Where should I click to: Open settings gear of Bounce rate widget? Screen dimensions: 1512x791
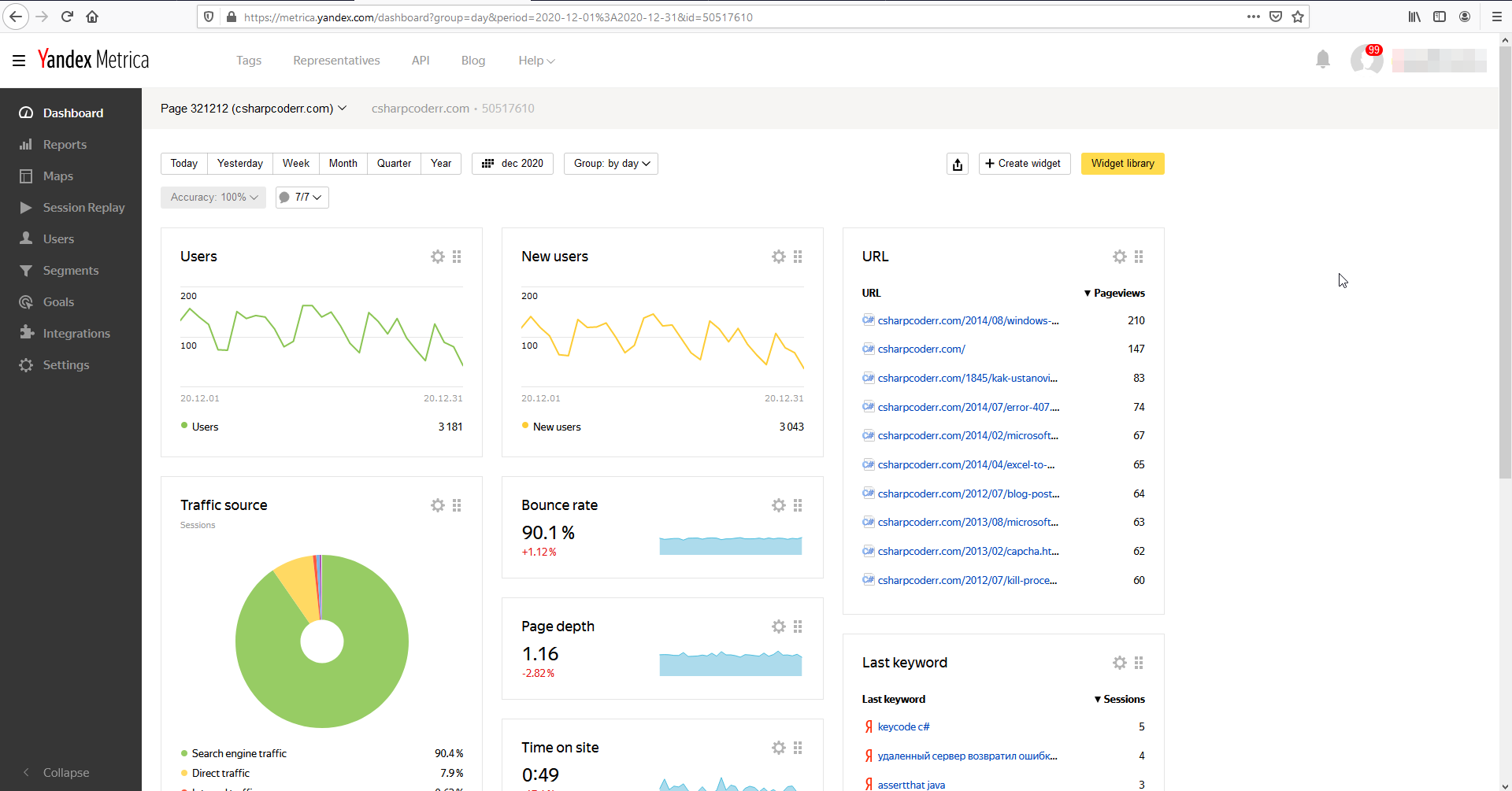coord(779,505)
